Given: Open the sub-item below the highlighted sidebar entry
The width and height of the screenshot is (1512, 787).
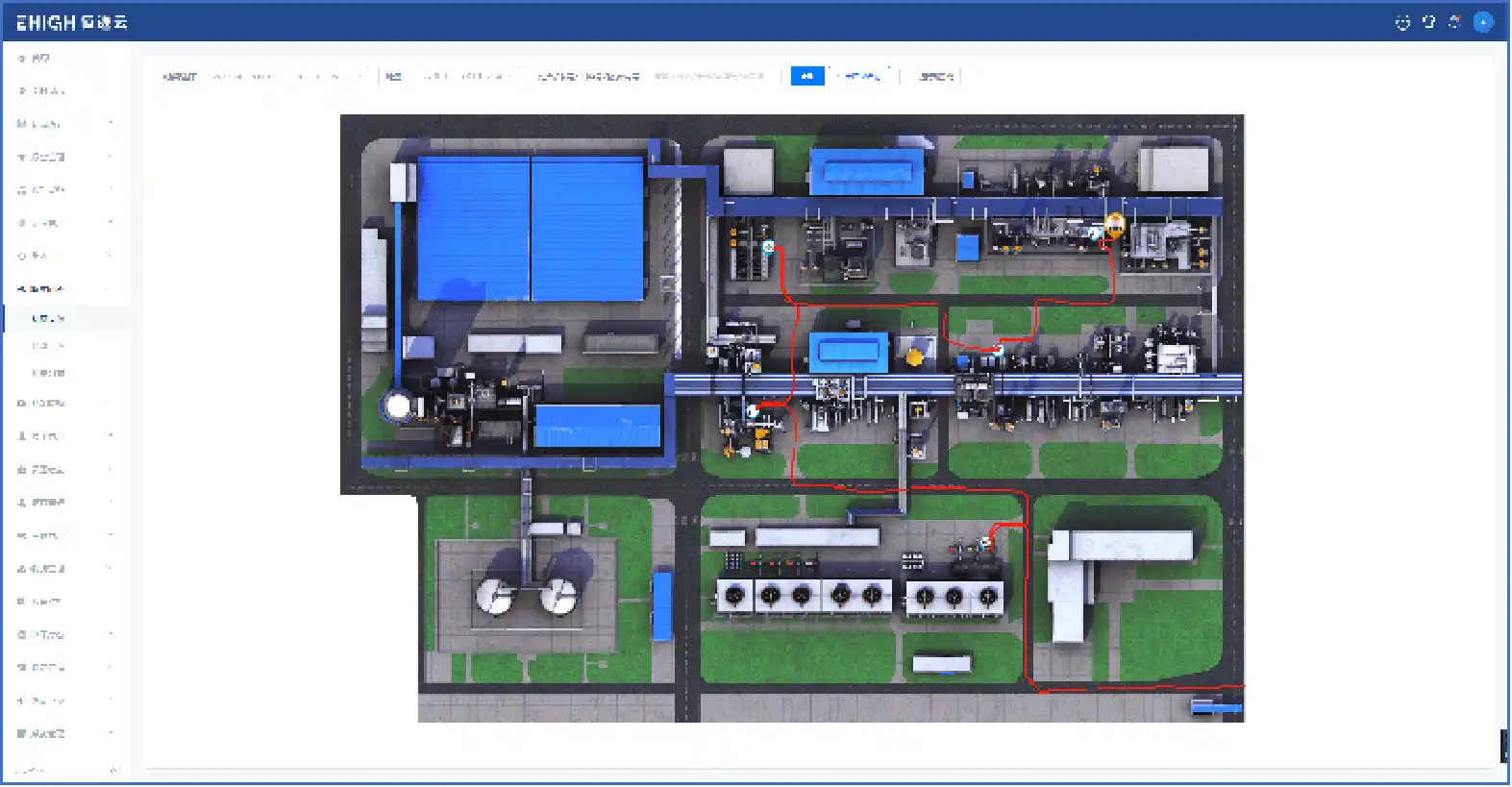Looking at the screenshot, I should tap(49, 345).
